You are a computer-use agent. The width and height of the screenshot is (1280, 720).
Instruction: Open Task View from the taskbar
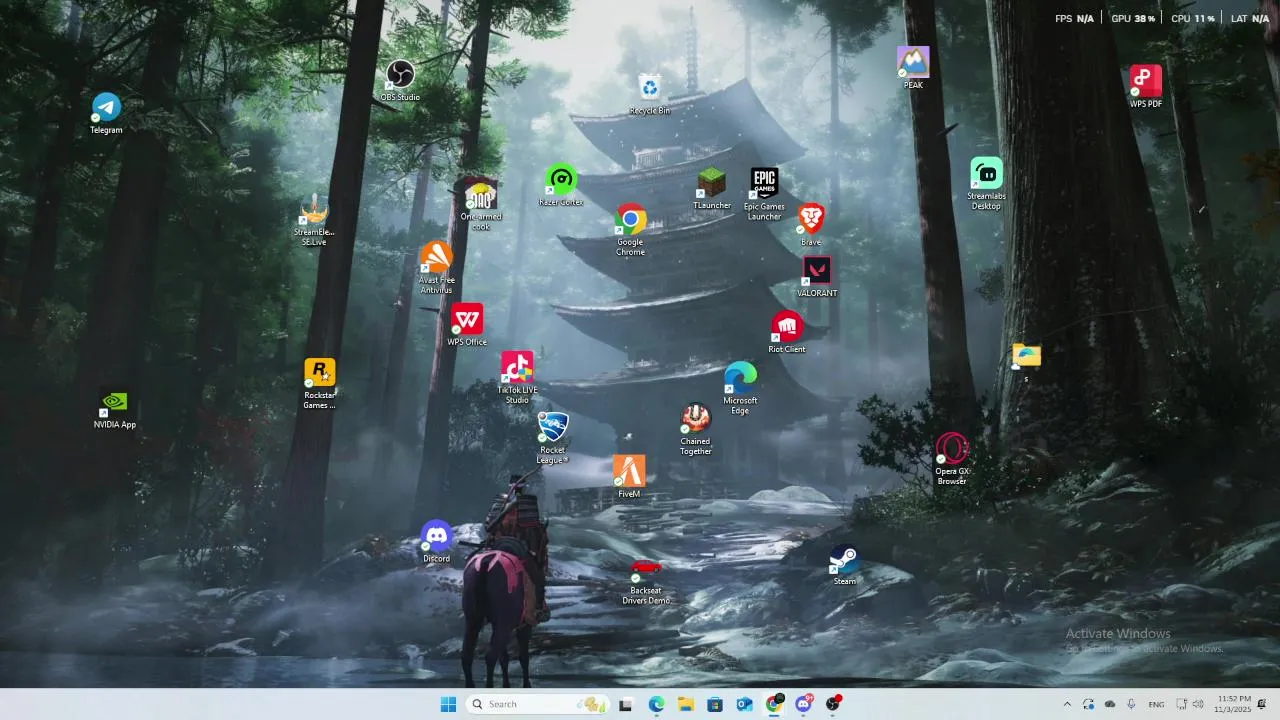tap(626, 704)
